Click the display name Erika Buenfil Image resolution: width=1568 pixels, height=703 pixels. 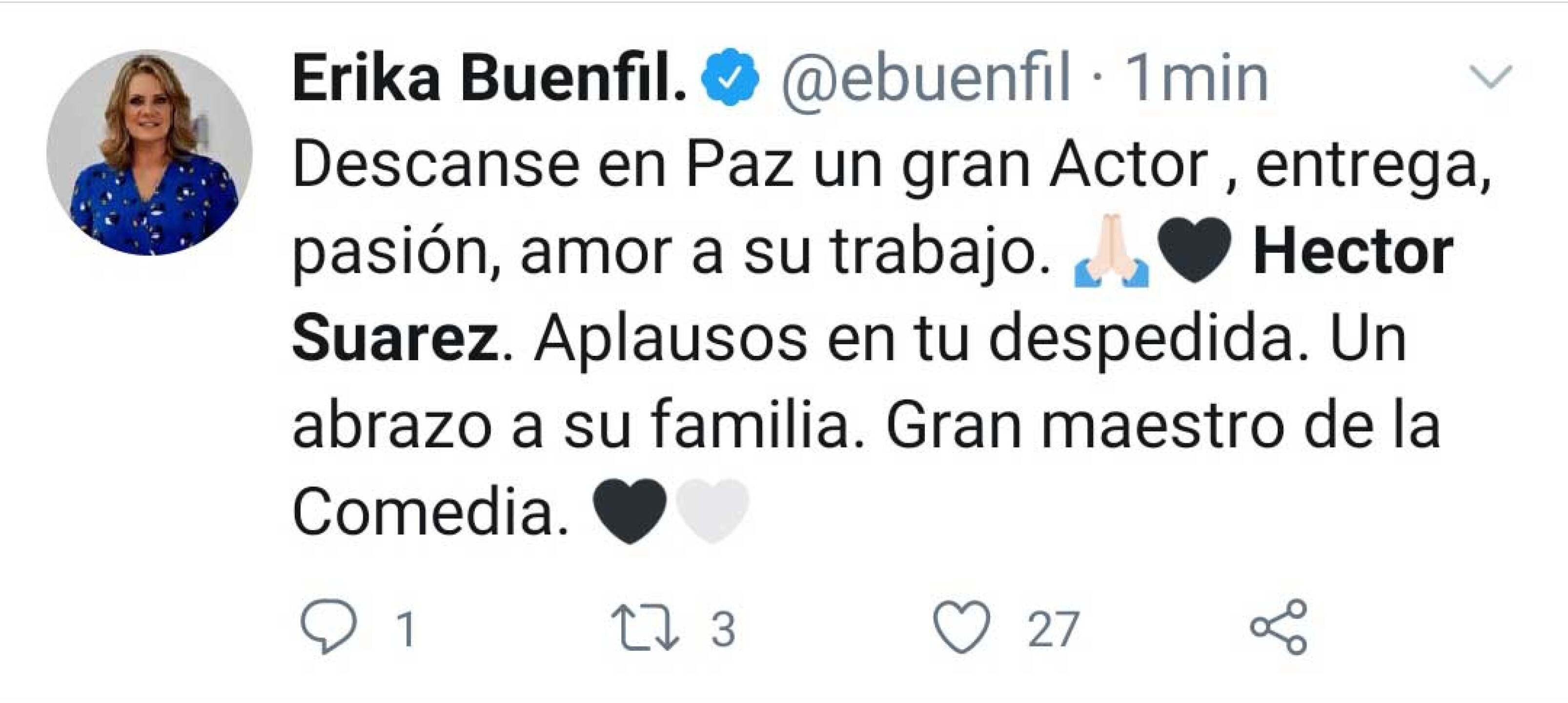[x=489, y=79]
